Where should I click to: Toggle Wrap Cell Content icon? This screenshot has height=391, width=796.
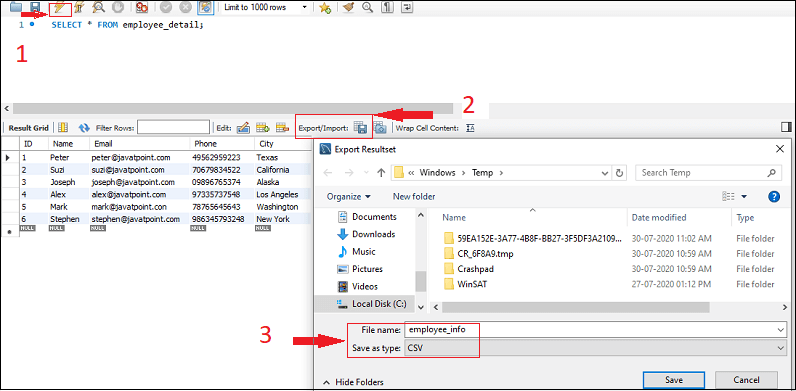[x=470, y=128]
